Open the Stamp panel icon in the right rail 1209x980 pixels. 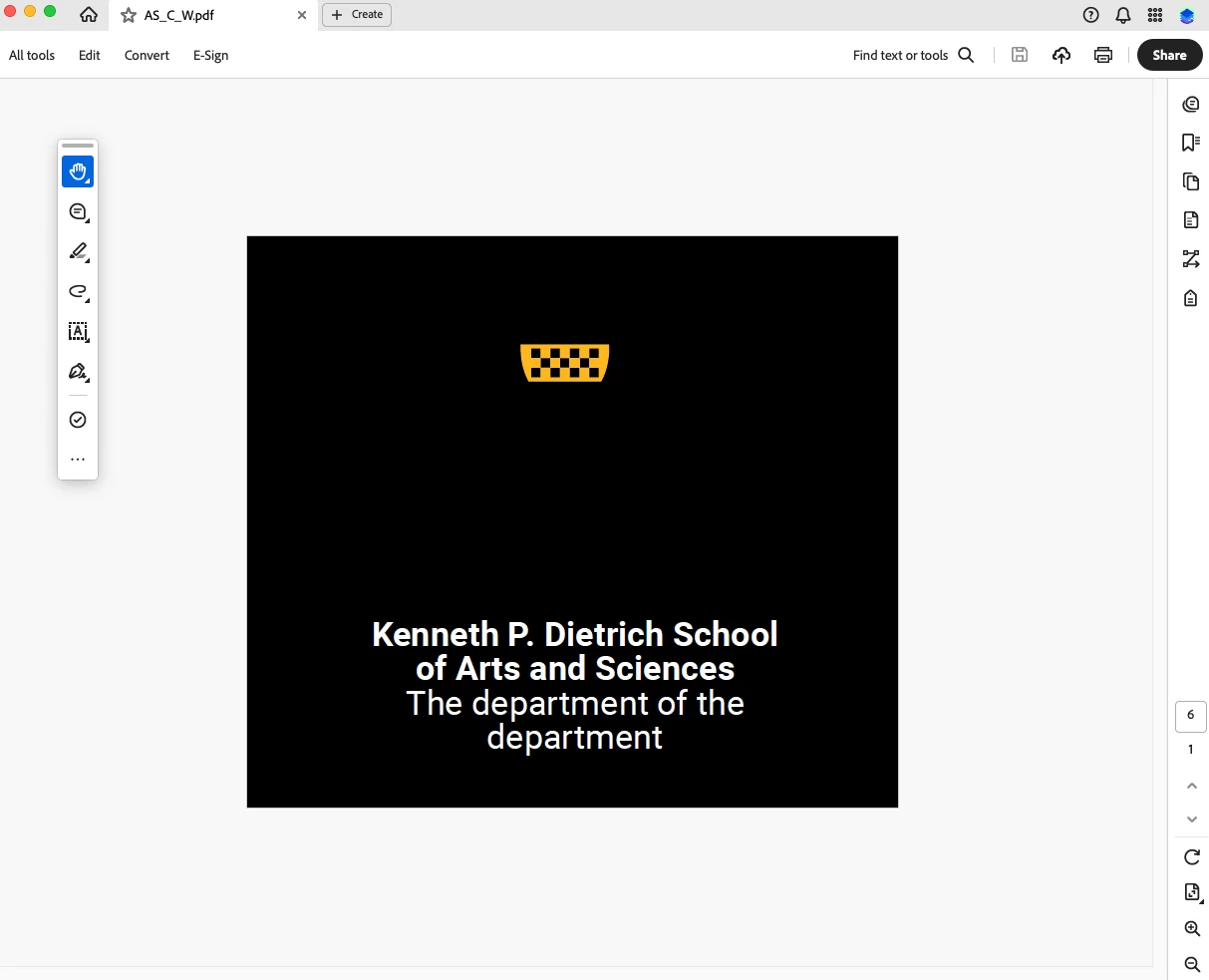pos(1190,298)
